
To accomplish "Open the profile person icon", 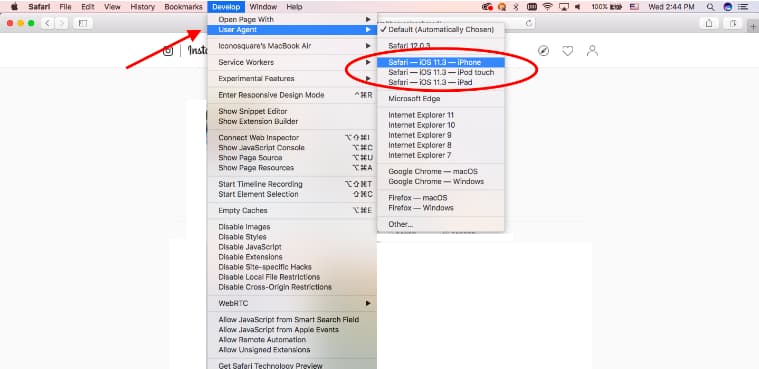I will coord(592,51).
